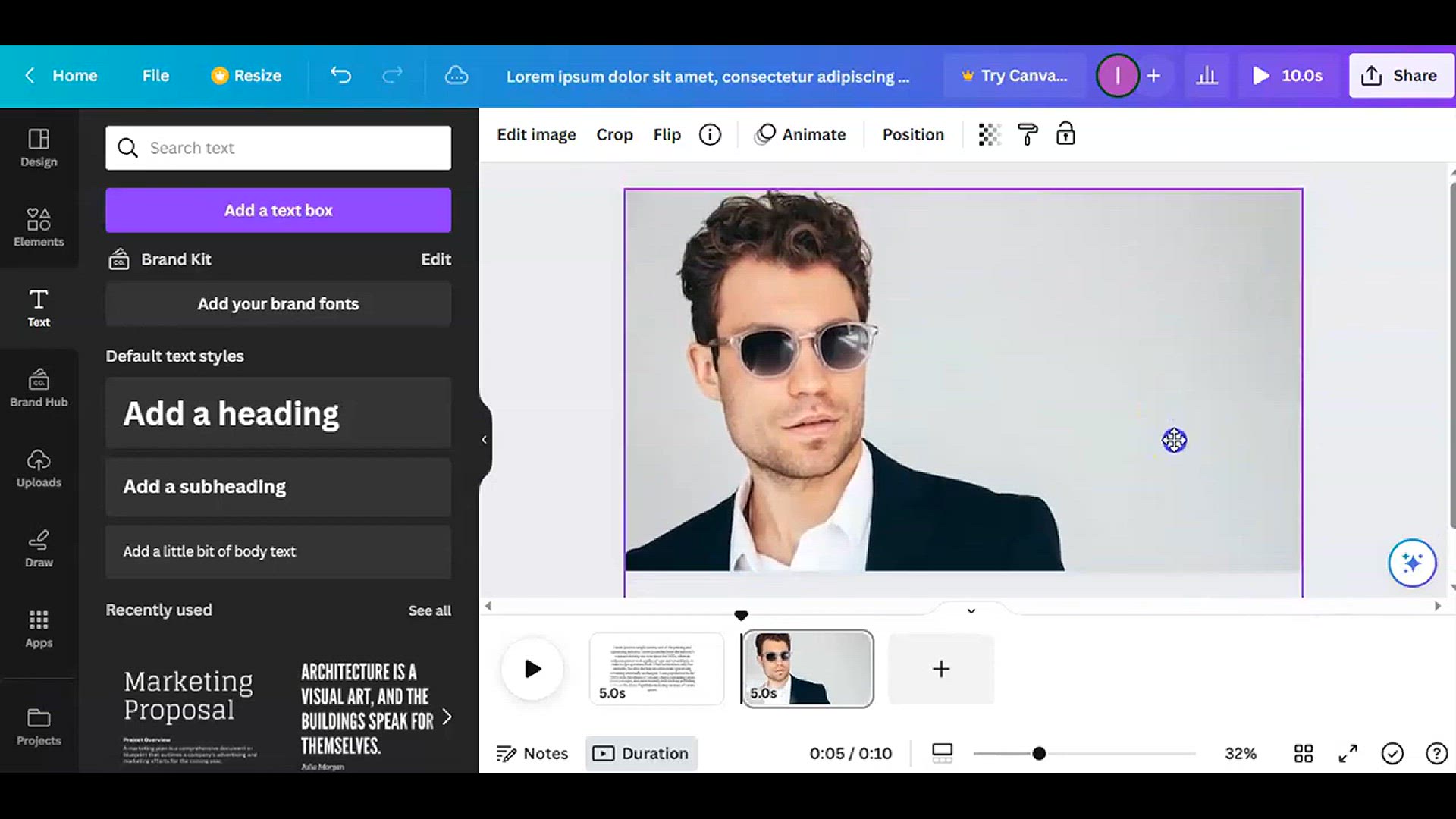Open the Draw tool
1456x819 pixels.
click(x=39, y=548)
